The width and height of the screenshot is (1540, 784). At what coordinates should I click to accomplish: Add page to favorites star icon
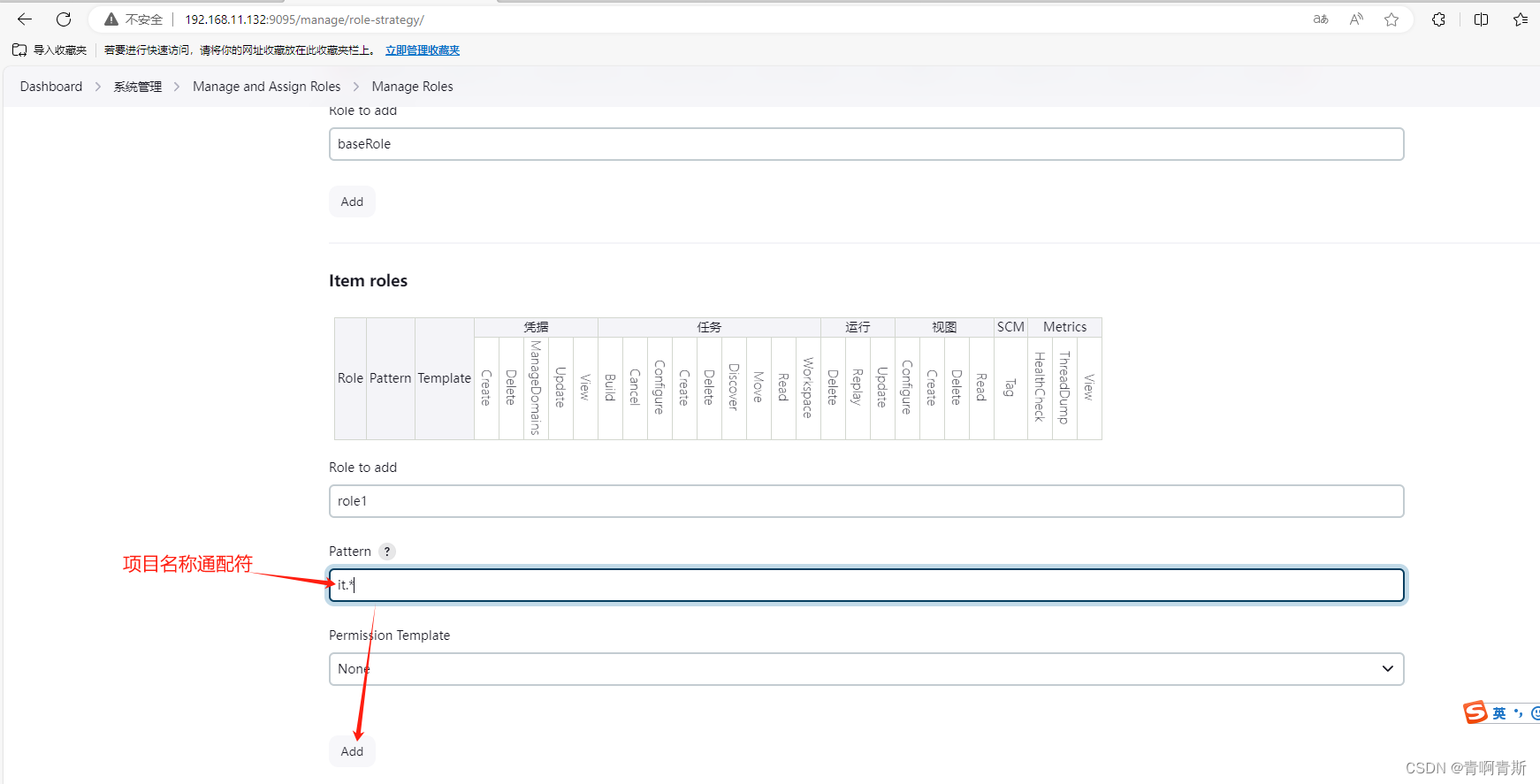[x=1391, y=19]
